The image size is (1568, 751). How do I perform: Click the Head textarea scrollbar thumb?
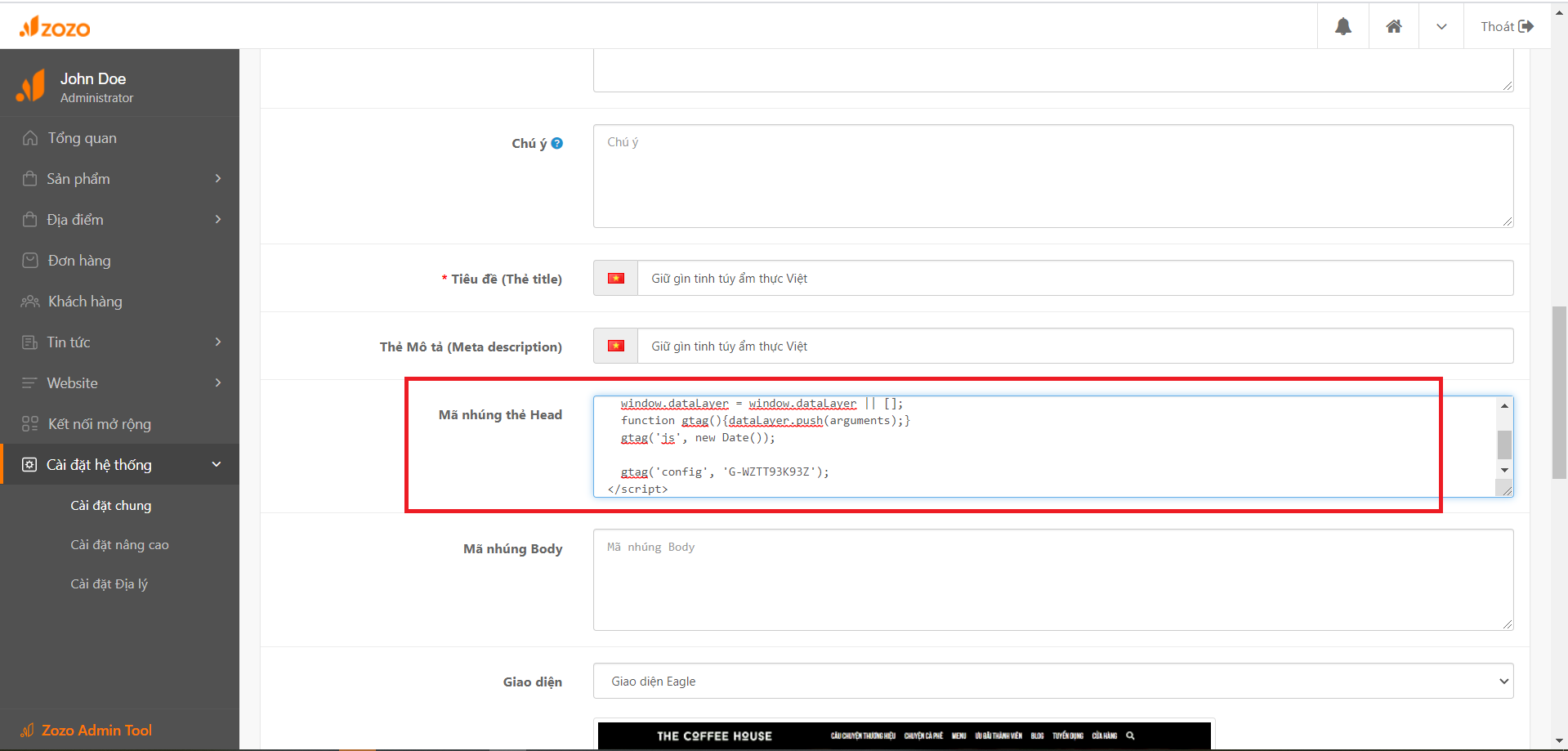tap(1504, 445)
